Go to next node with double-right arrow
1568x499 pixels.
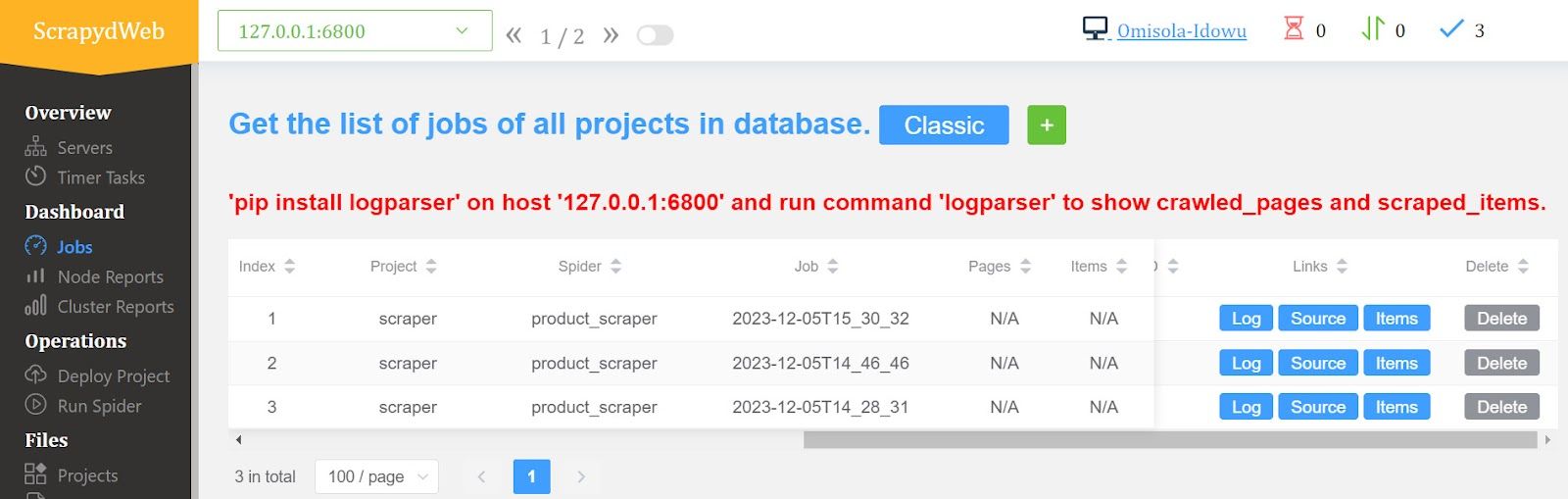coord(611,35)
